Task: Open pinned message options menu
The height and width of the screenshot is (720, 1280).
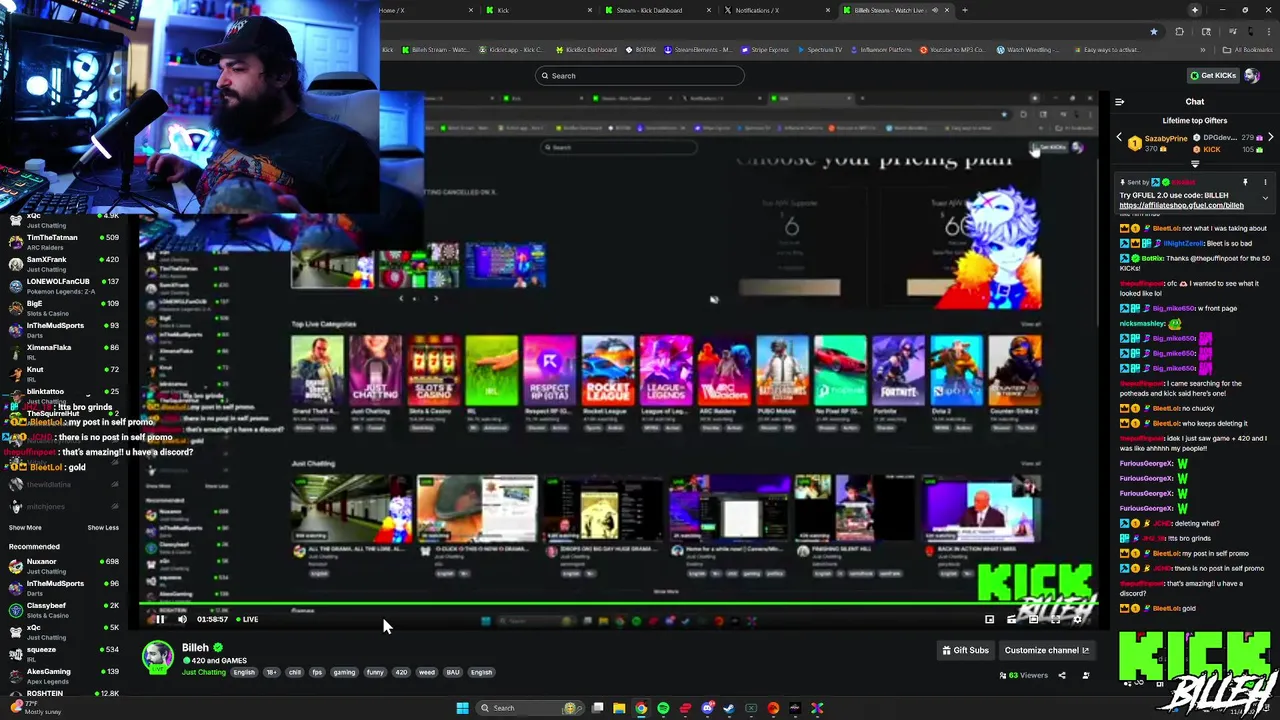Action: click(1265, 182)
